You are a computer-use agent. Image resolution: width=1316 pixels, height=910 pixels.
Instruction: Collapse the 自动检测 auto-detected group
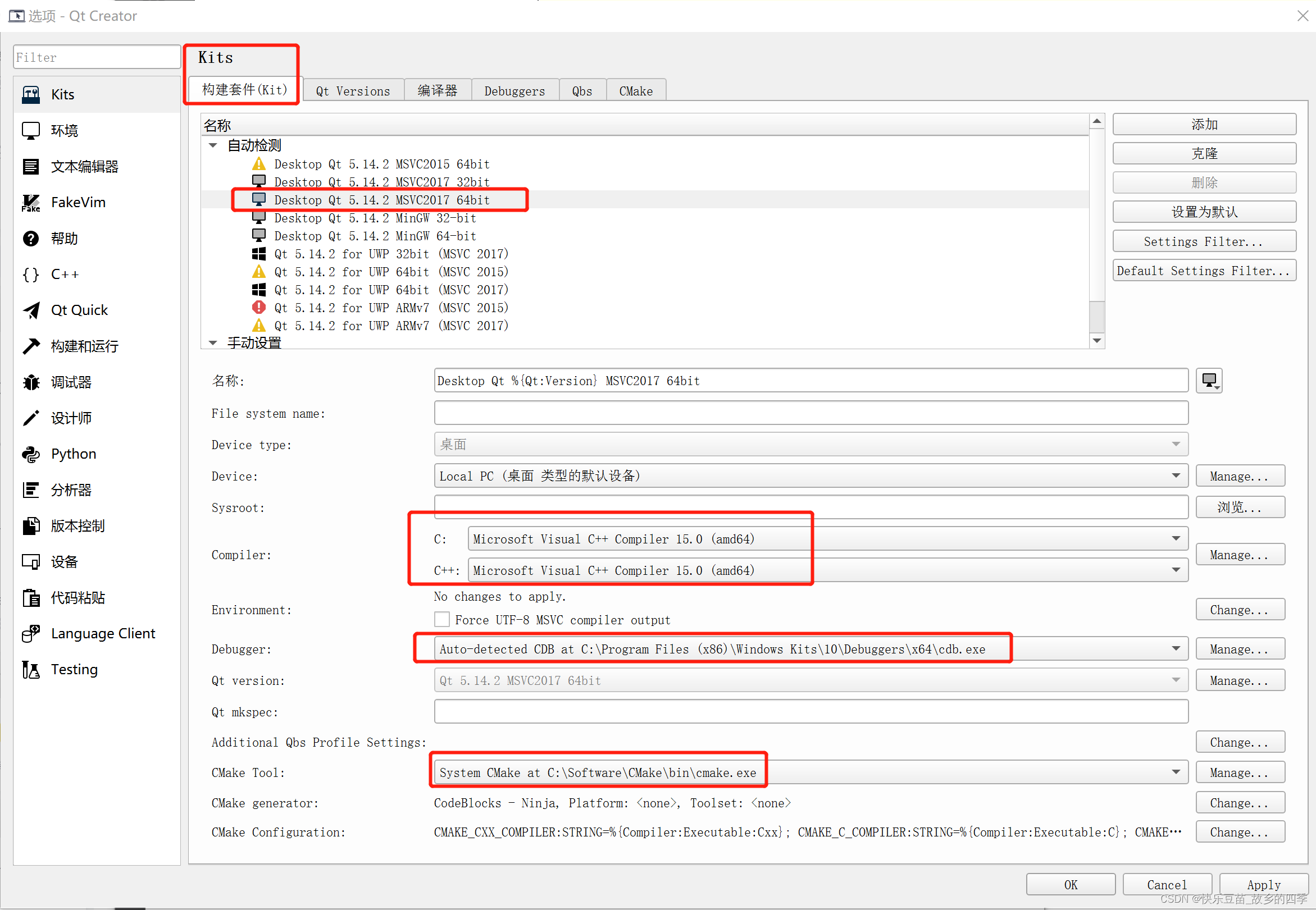point(213,145)
